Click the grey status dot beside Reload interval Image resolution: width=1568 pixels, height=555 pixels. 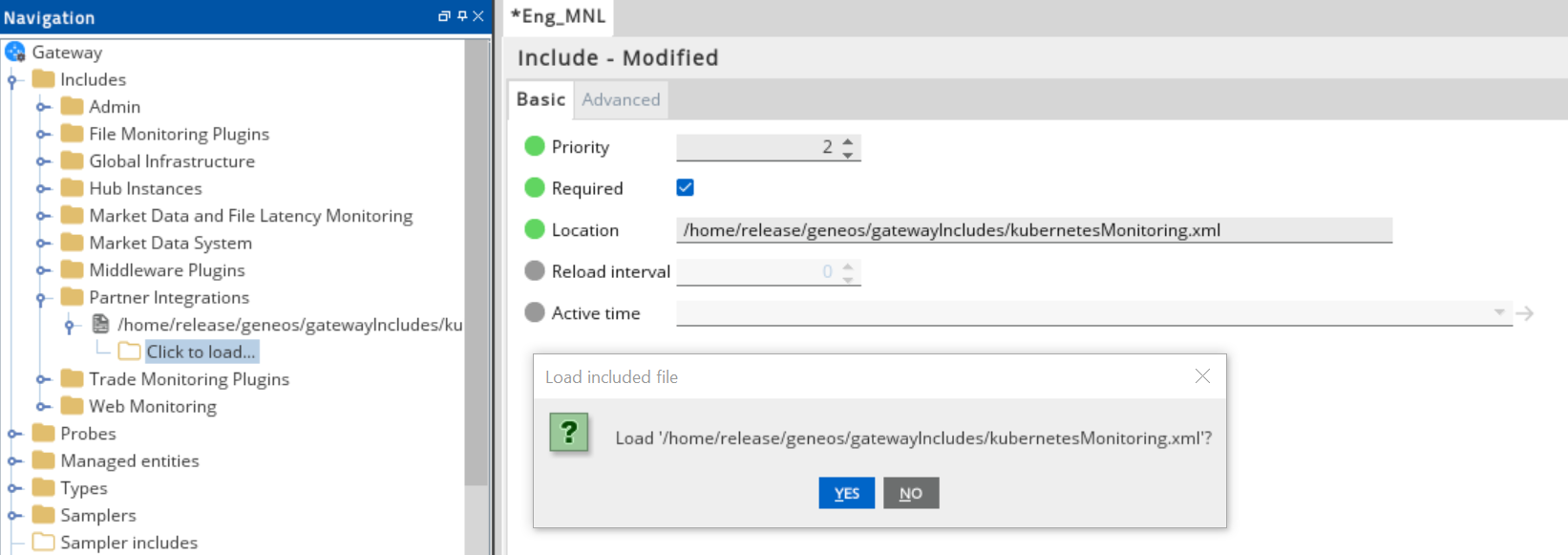click(535, 271)
